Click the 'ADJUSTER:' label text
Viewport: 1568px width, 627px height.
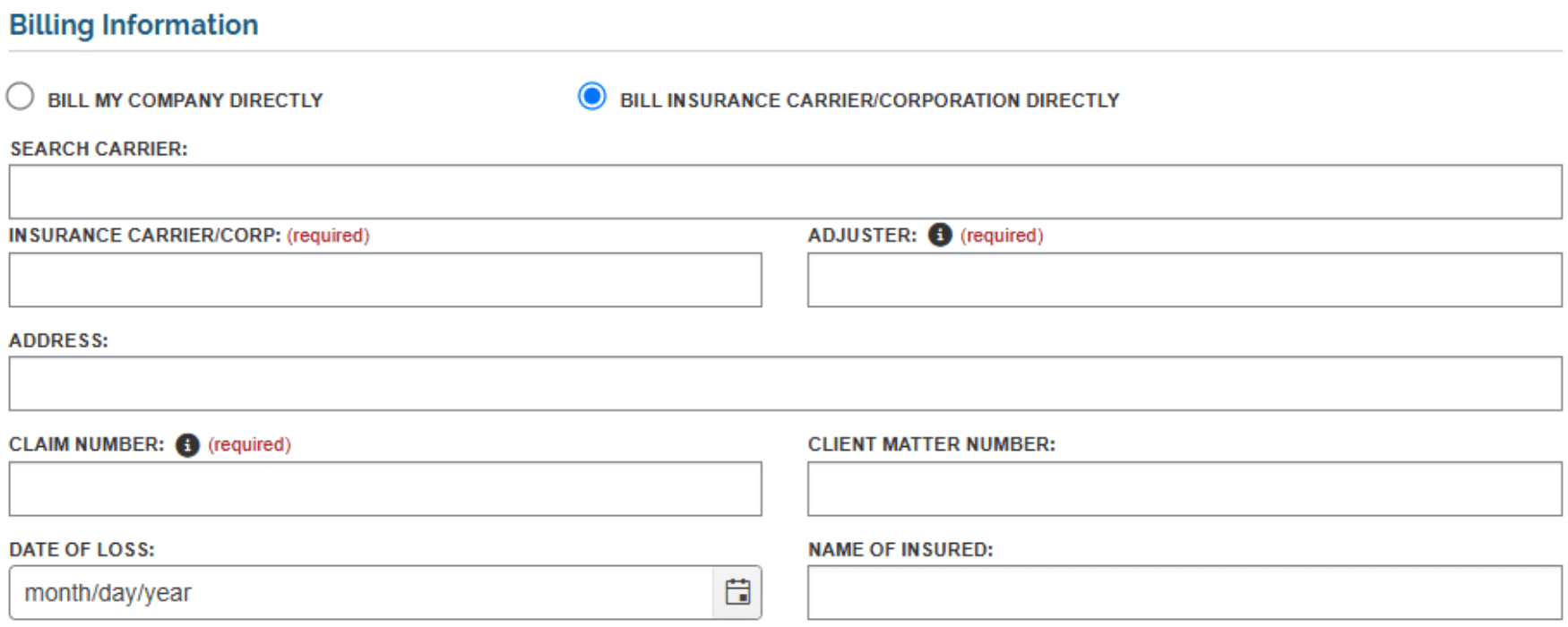click(x=862, y=235)
